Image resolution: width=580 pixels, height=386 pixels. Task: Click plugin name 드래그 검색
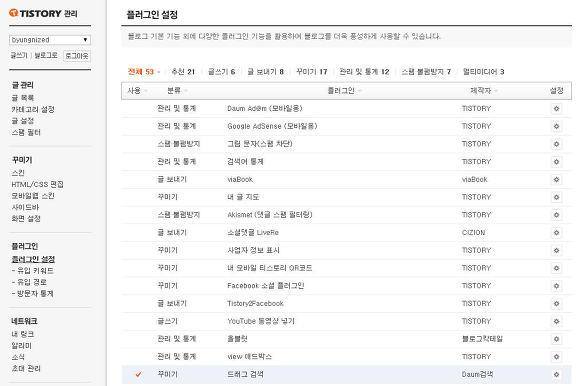[x=245, y=375]
